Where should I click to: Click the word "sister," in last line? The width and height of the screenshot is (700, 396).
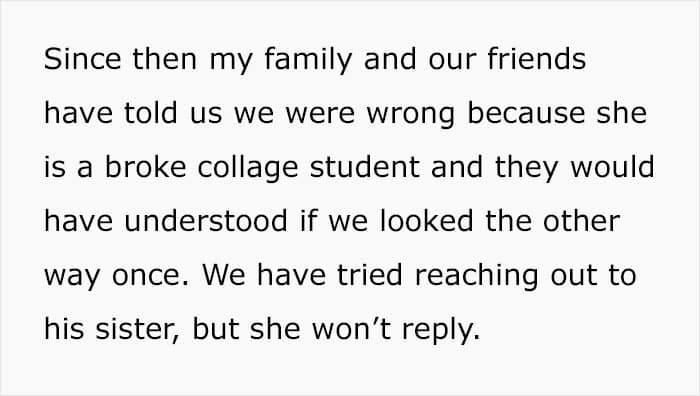(x=137, y=329)
